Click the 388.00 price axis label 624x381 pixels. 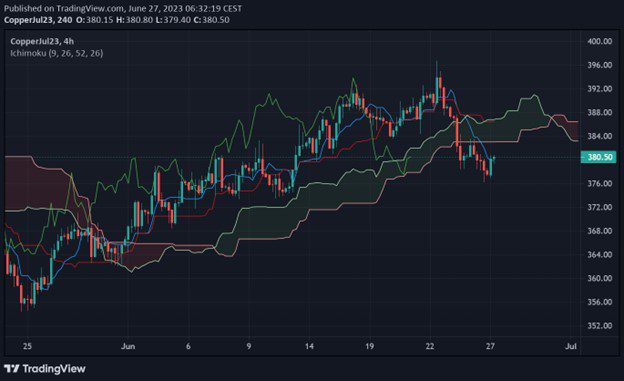pos(600,112)
